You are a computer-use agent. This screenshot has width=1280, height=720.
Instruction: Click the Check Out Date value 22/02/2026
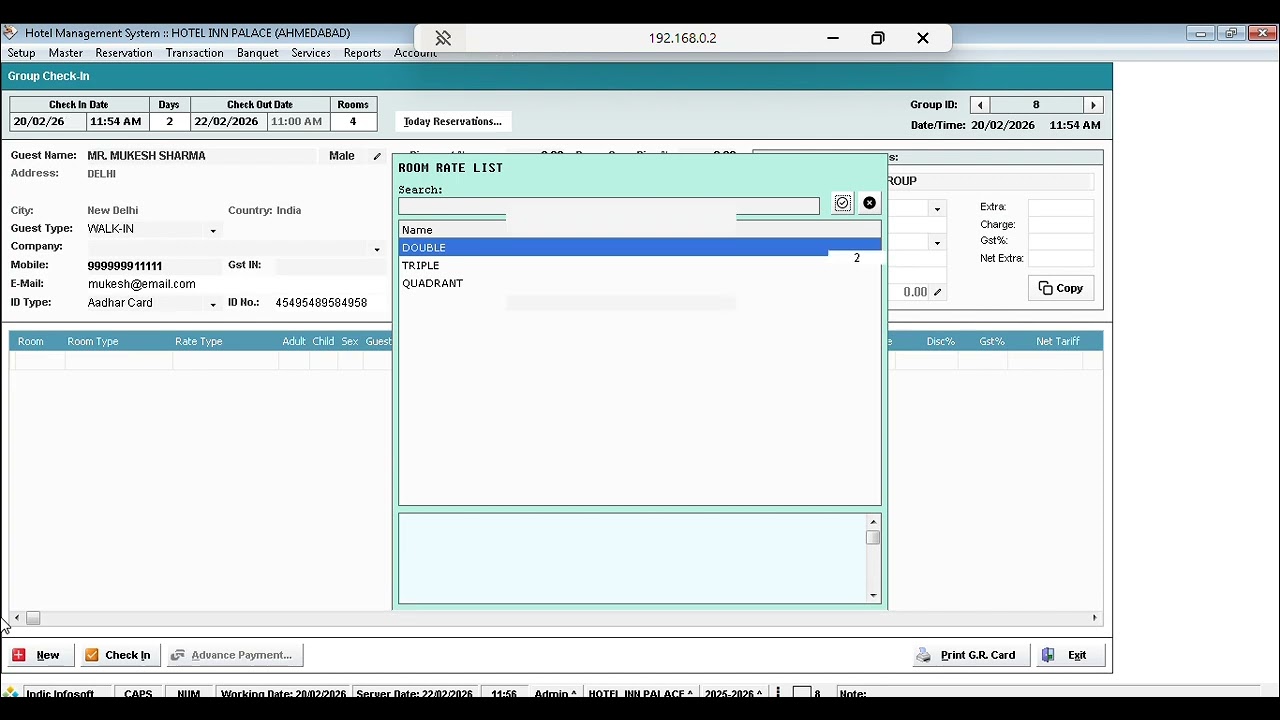click(227, 122)
